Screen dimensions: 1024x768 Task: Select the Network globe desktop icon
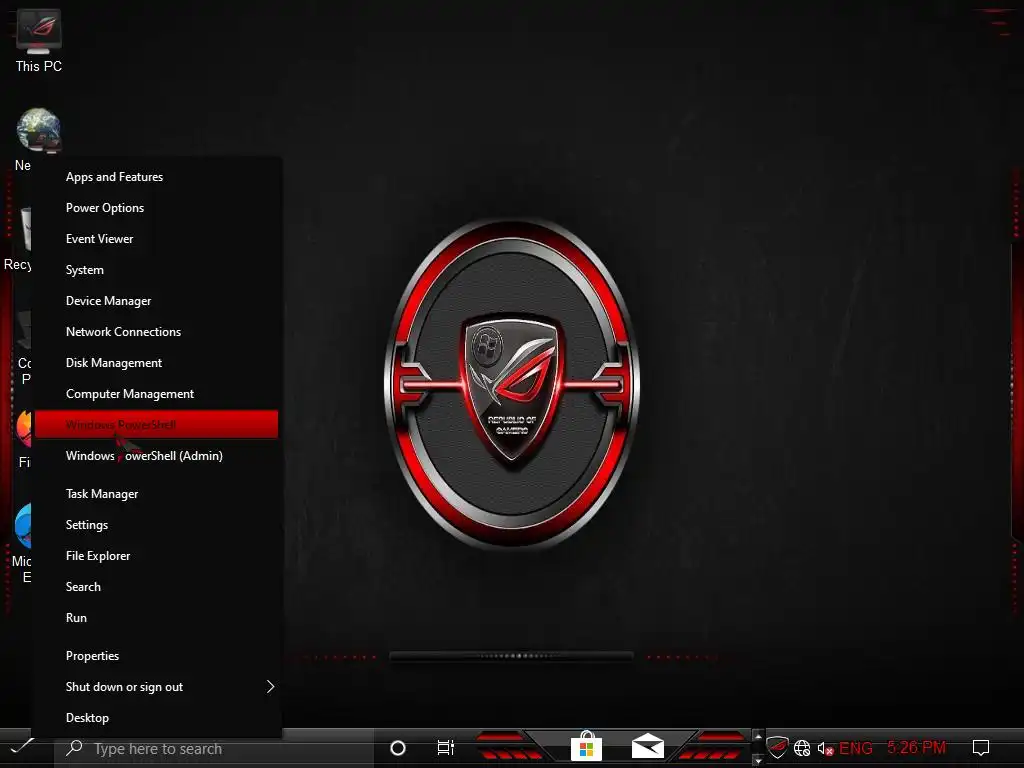pyautogui.click(x=39, y=130)
